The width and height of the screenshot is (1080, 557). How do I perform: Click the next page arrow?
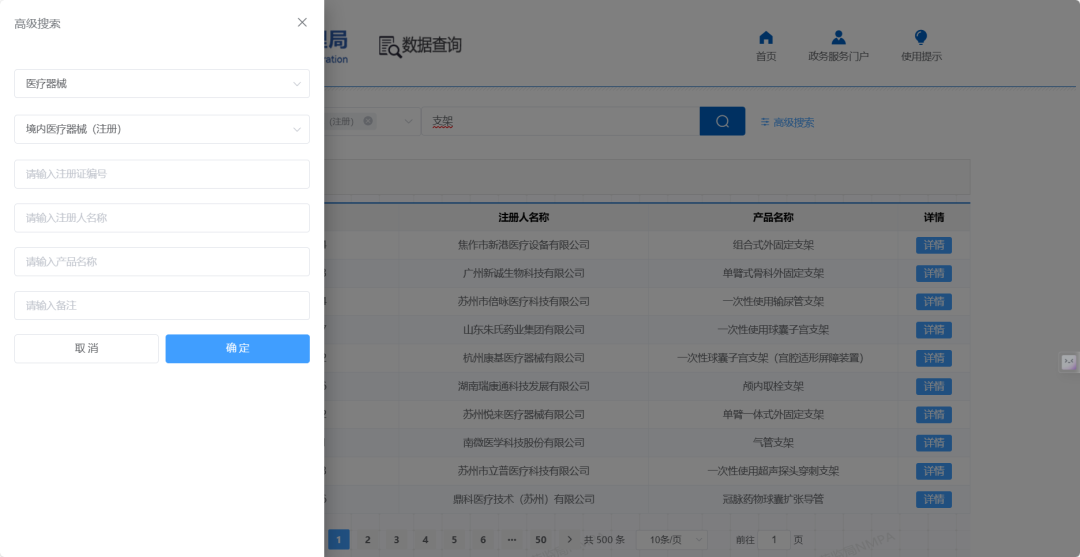(570, 540)
